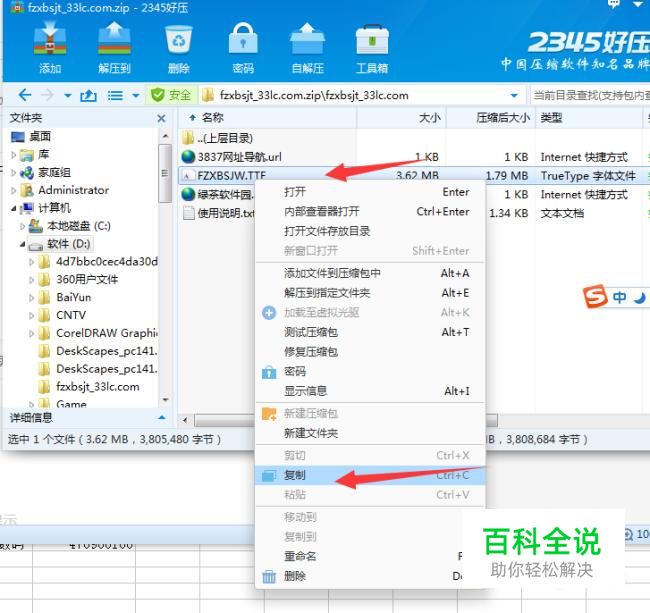Choose 内部查看器打开 in the context menu
Image resolution: width=650 pixels, height=613 pixels.
370,211
